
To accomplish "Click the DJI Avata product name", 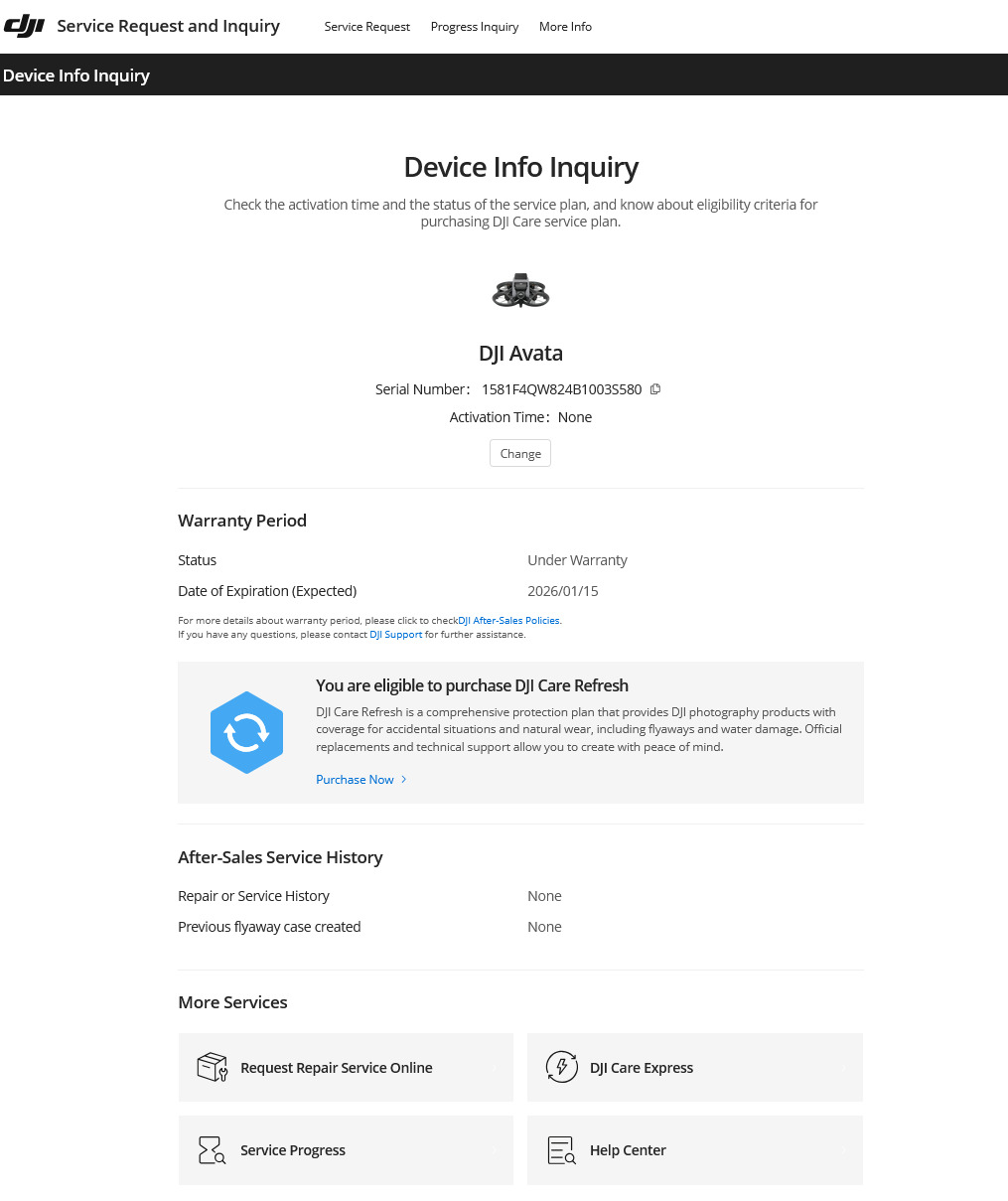I will (520, 354).
